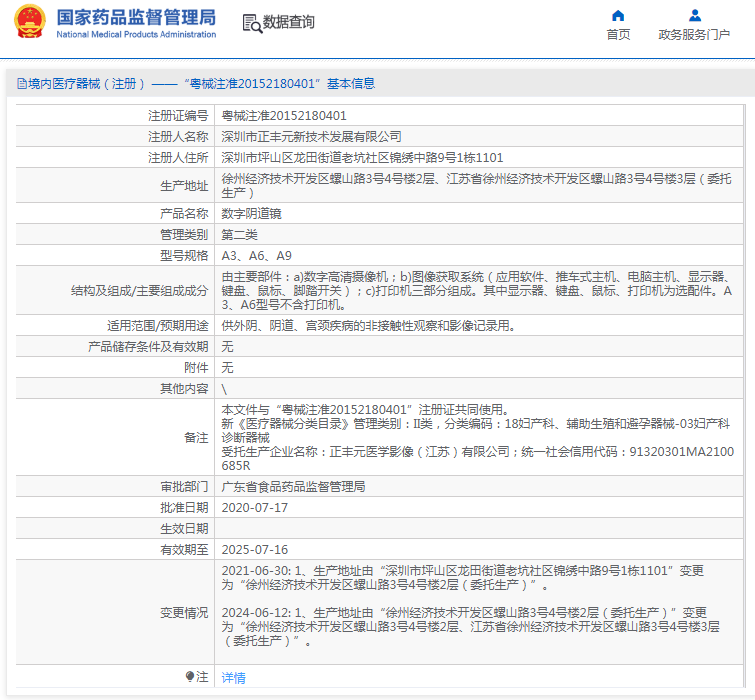Viewport: 755px width, 700px height.
Task: Go to 首页 link
Action: tap(618, 35)
